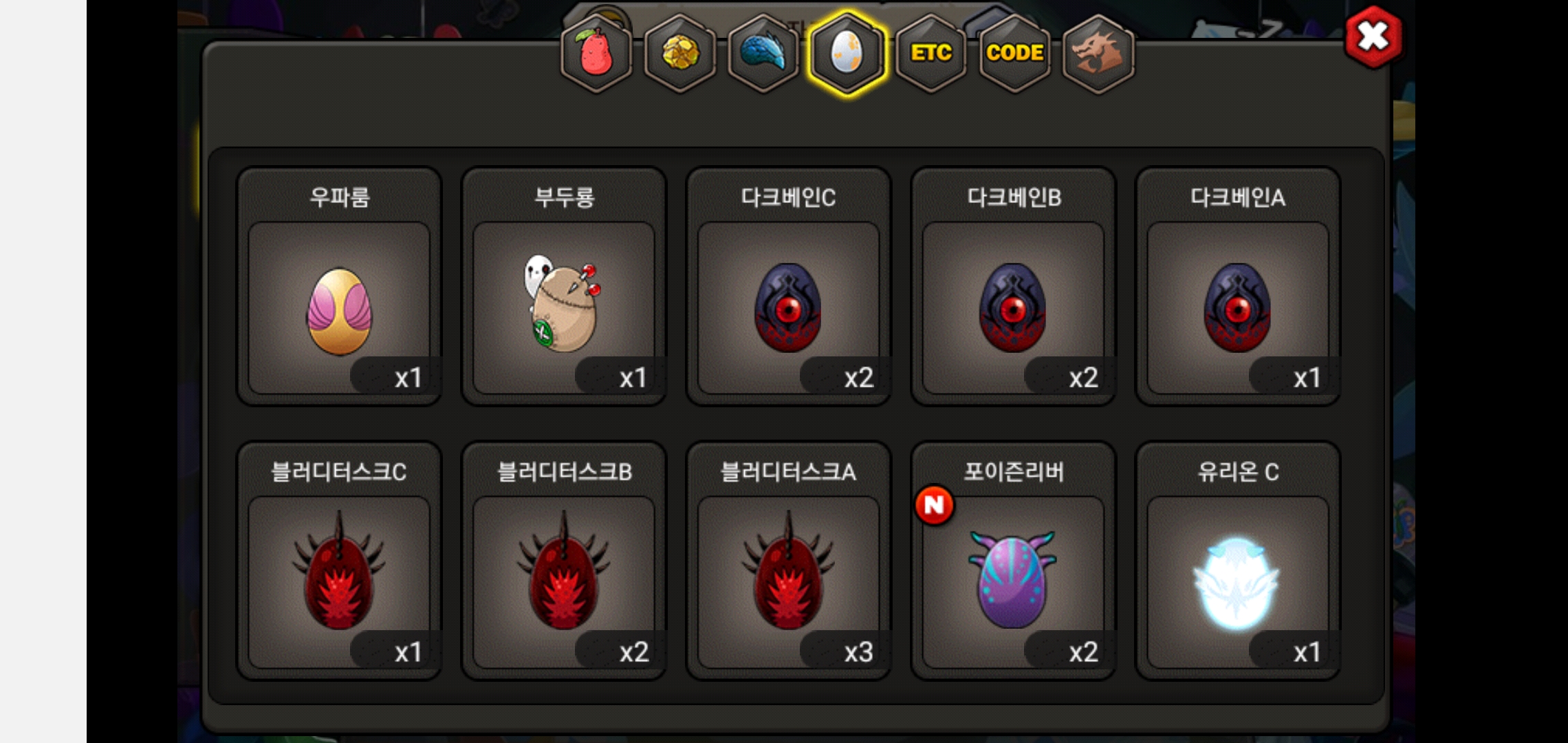Select the 블러디터스크C egg
The height and width of the screenshot is (743, 1568).
click(x=339, y=561)
